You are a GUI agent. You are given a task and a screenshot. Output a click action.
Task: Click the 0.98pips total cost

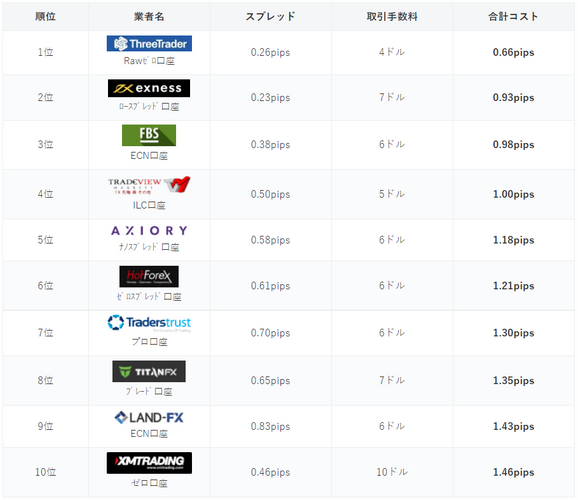point(513,144)
